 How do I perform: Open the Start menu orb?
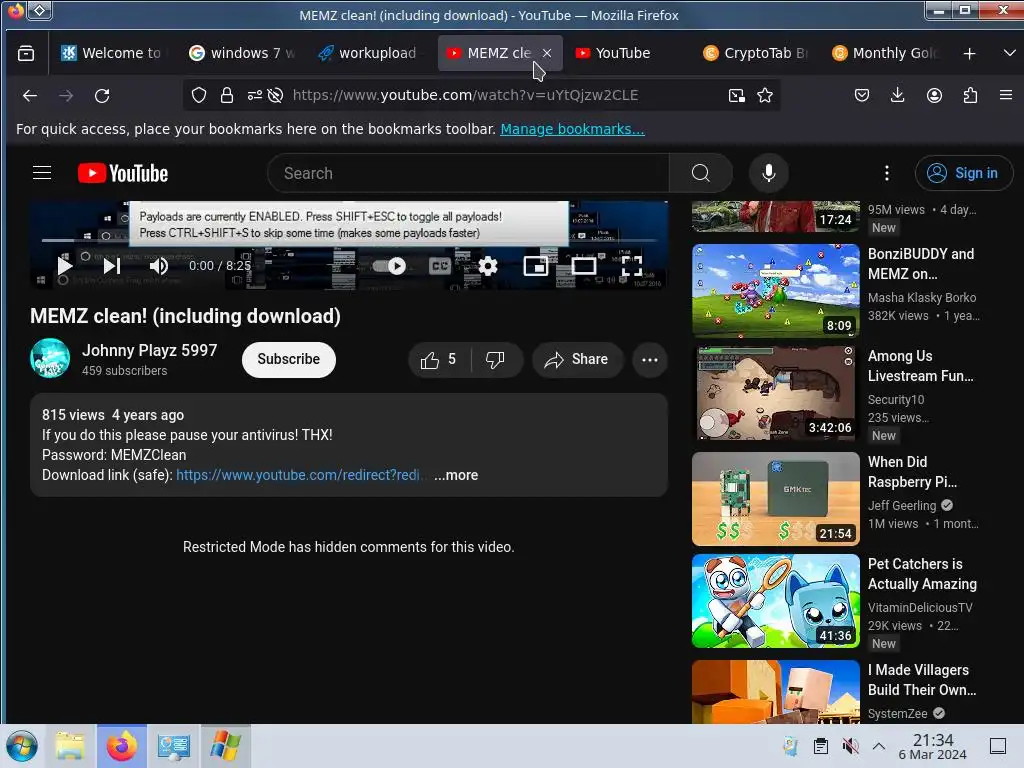[22, 746]
